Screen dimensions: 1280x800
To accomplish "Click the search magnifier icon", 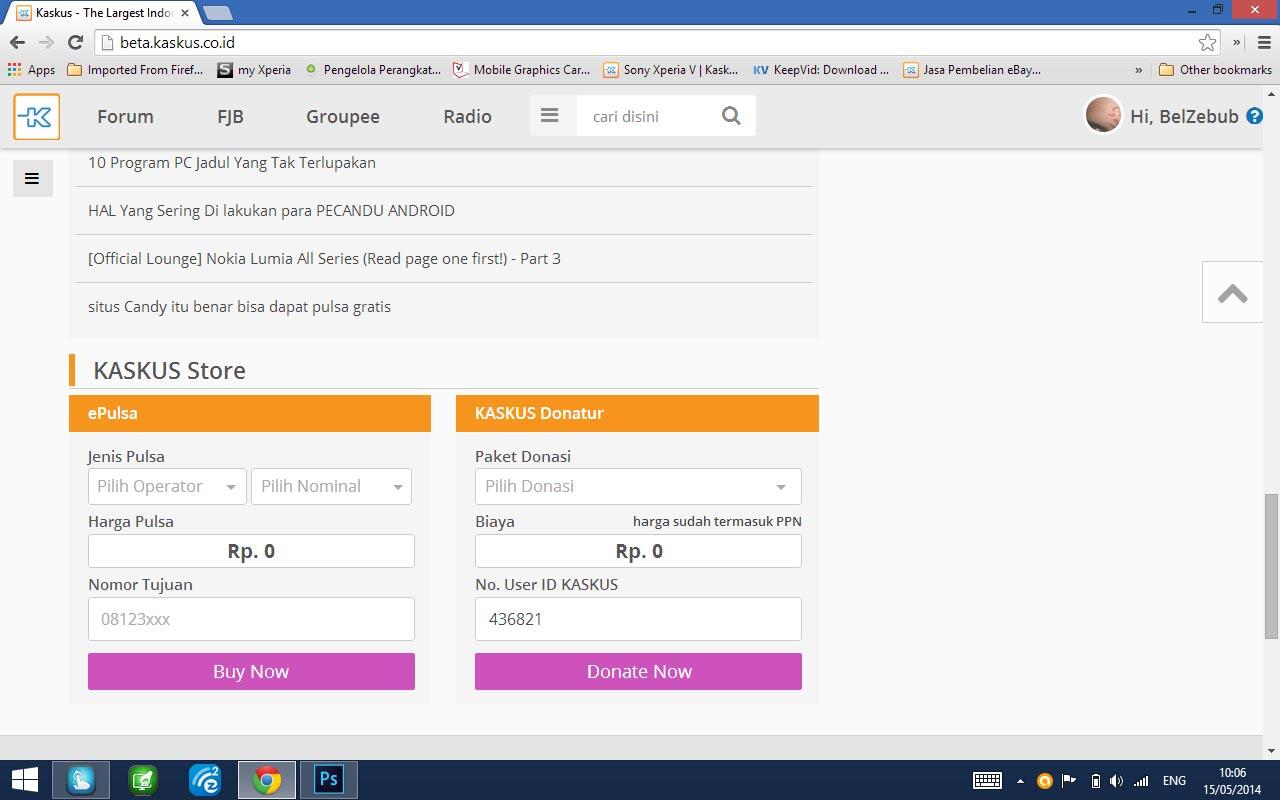I will 731,116.
